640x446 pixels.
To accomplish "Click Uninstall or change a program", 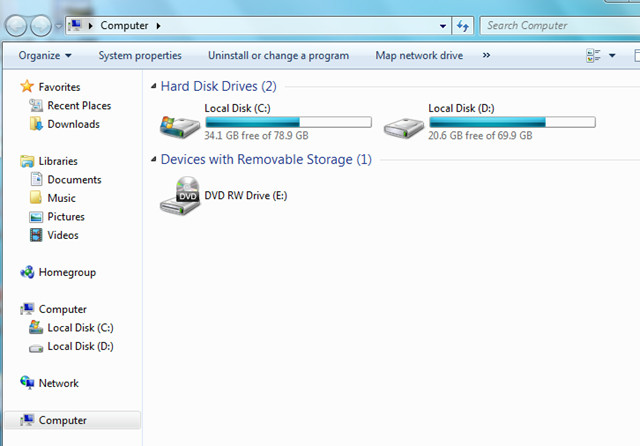I will click(278, 55).
